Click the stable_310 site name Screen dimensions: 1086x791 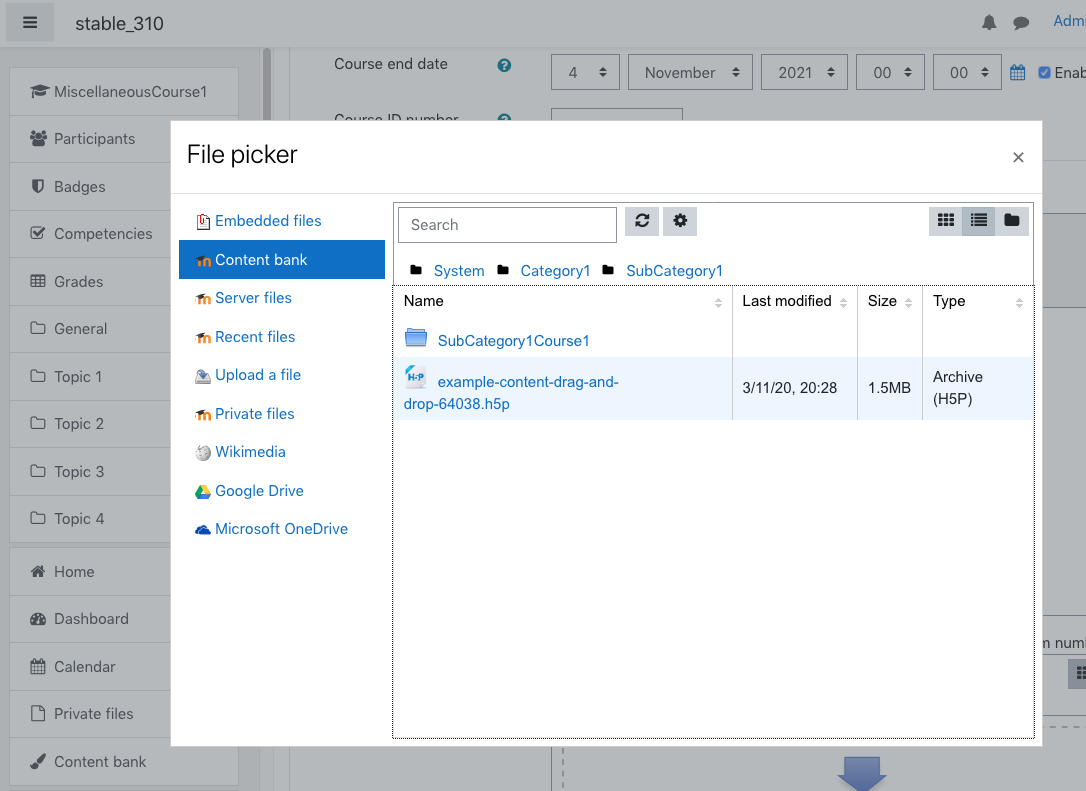click(x=119, y=24)
